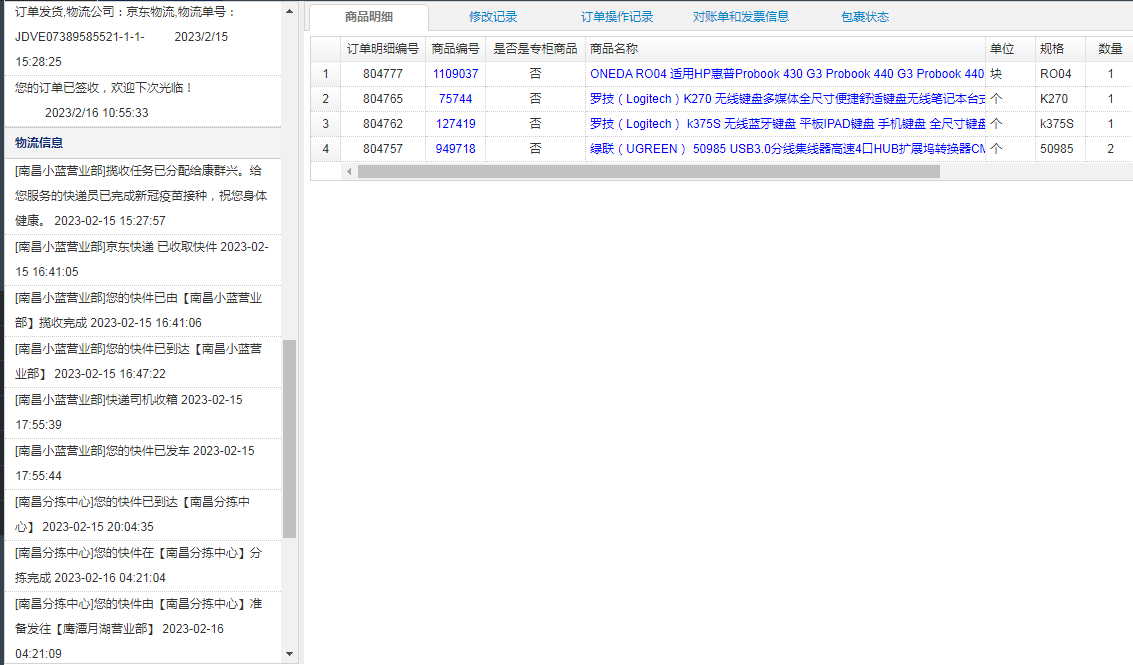
Task: Click the 物流信息 section heading
Action: click(39, 143)
